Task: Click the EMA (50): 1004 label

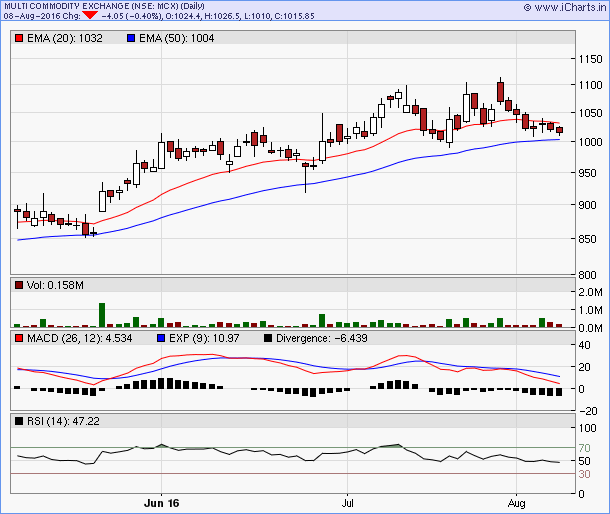Action: pos(177,38)
